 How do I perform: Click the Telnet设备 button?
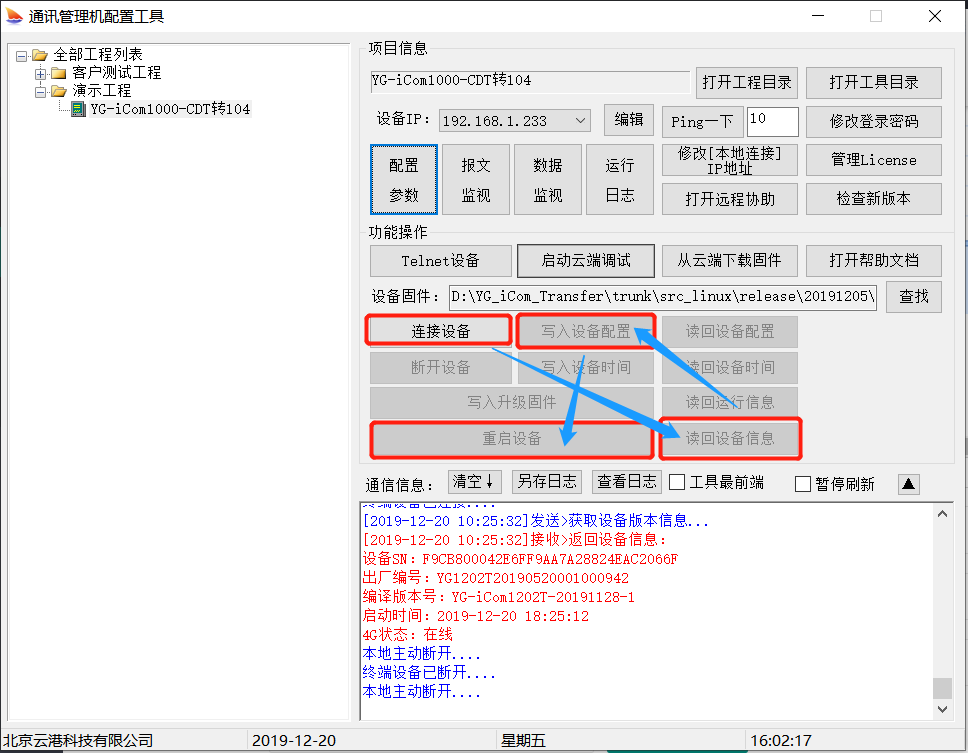click(441, 261)
